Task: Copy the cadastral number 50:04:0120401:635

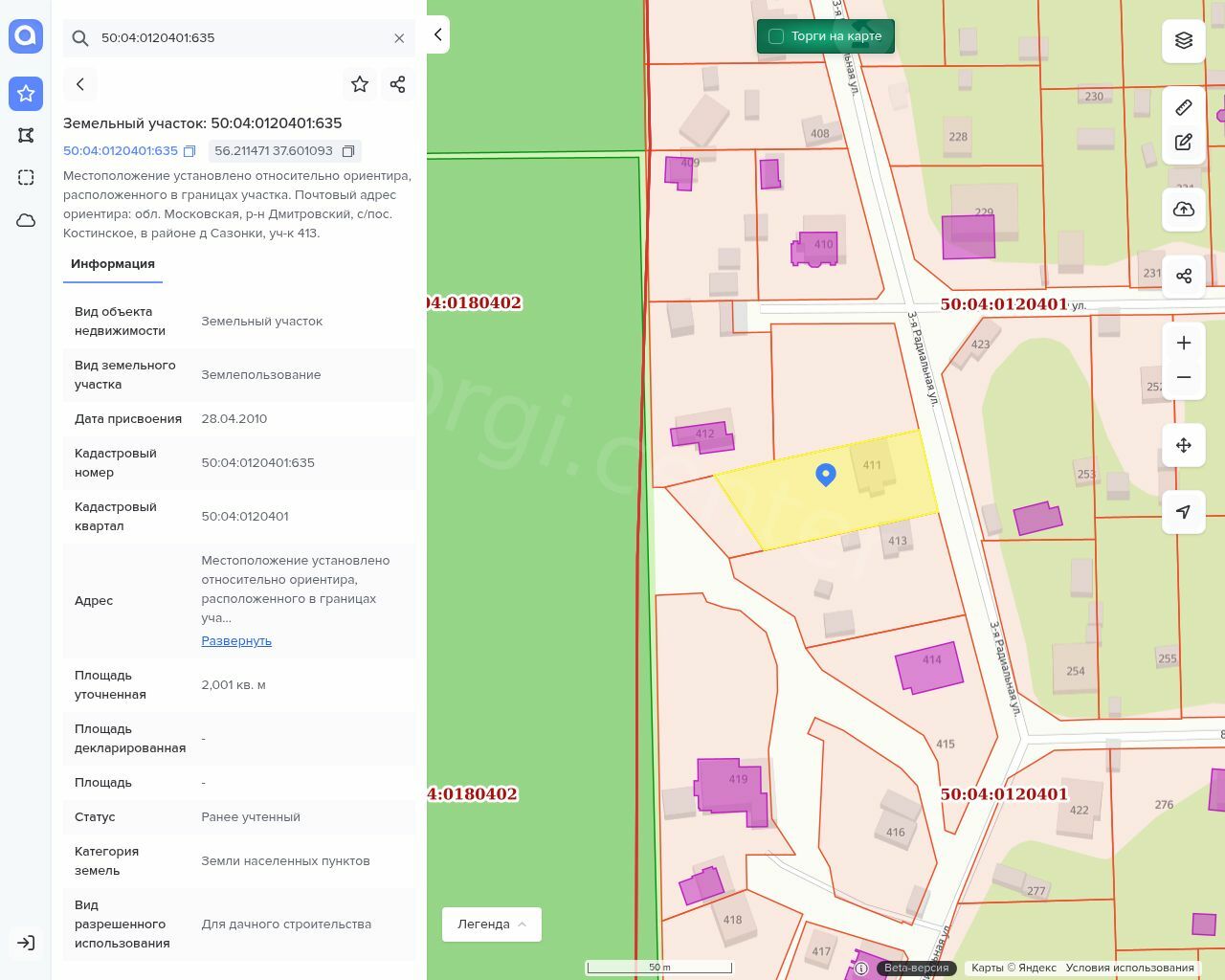Action: click(x=189, y=151)
